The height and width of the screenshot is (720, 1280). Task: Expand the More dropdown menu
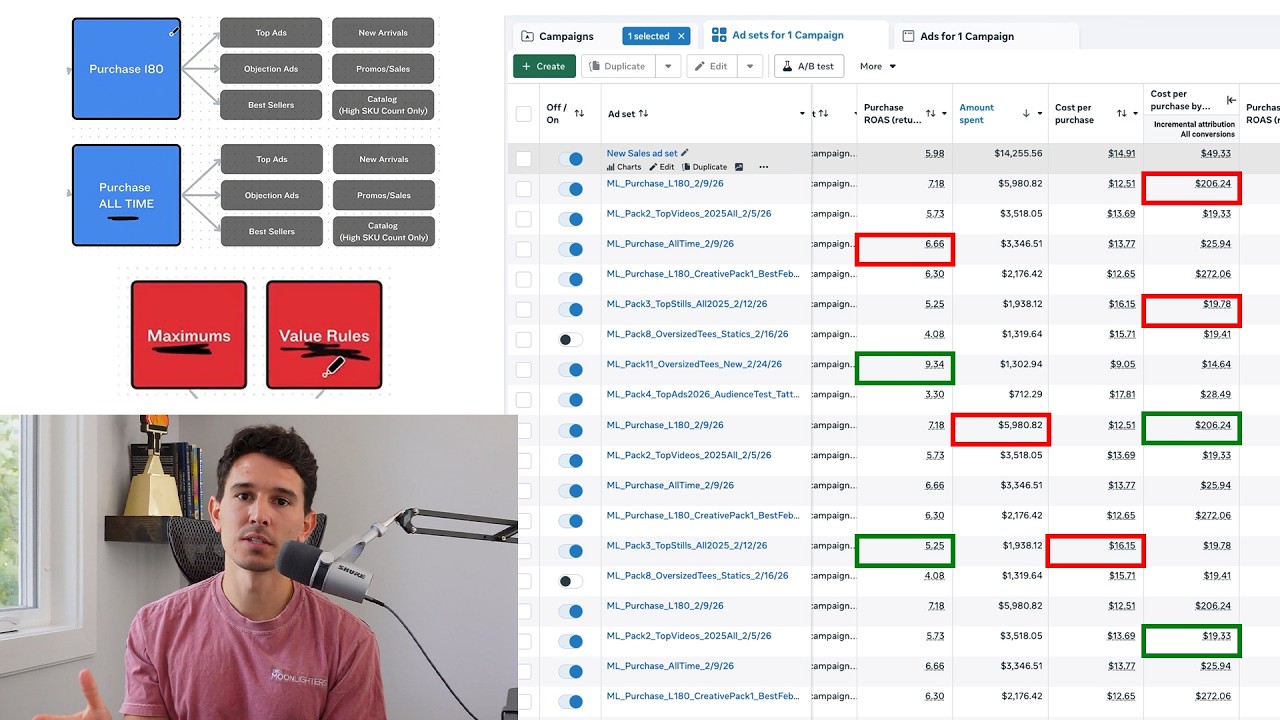coord(878,66)
